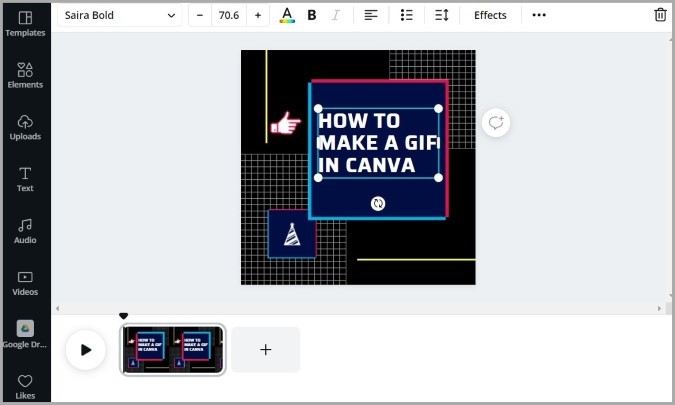Click the rotate handle below text box

[378, 204]
